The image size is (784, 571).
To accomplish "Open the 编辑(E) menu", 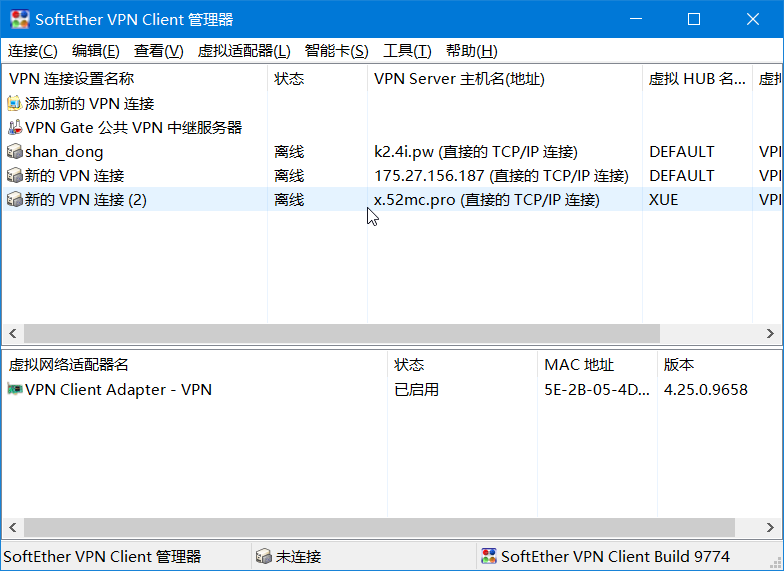I will pyautogui.click(x=96, y=50).
